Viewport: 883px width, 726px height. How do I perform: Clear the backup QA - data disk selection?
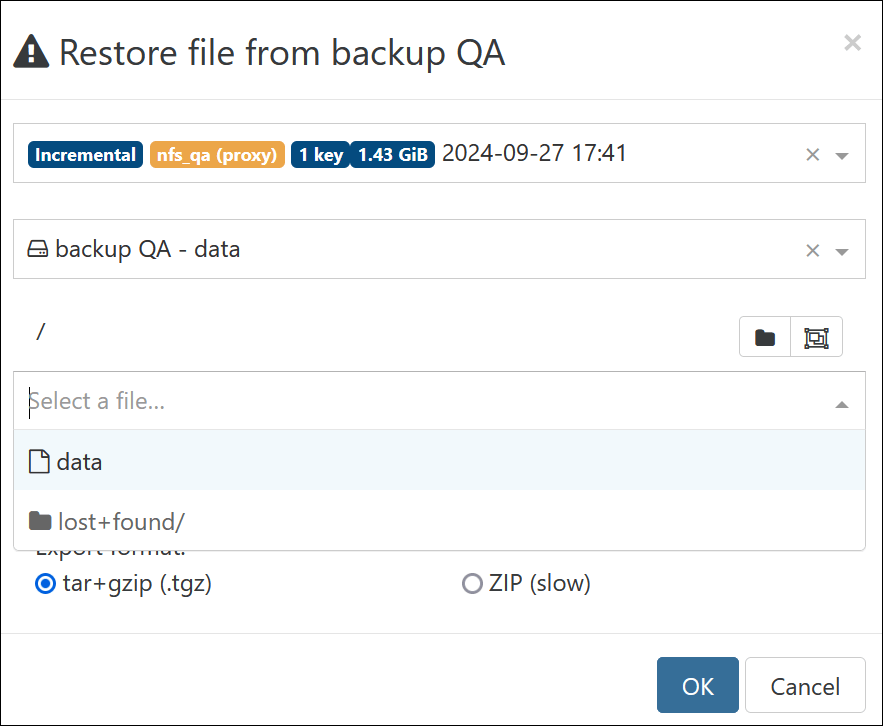[x=812, y=250]
